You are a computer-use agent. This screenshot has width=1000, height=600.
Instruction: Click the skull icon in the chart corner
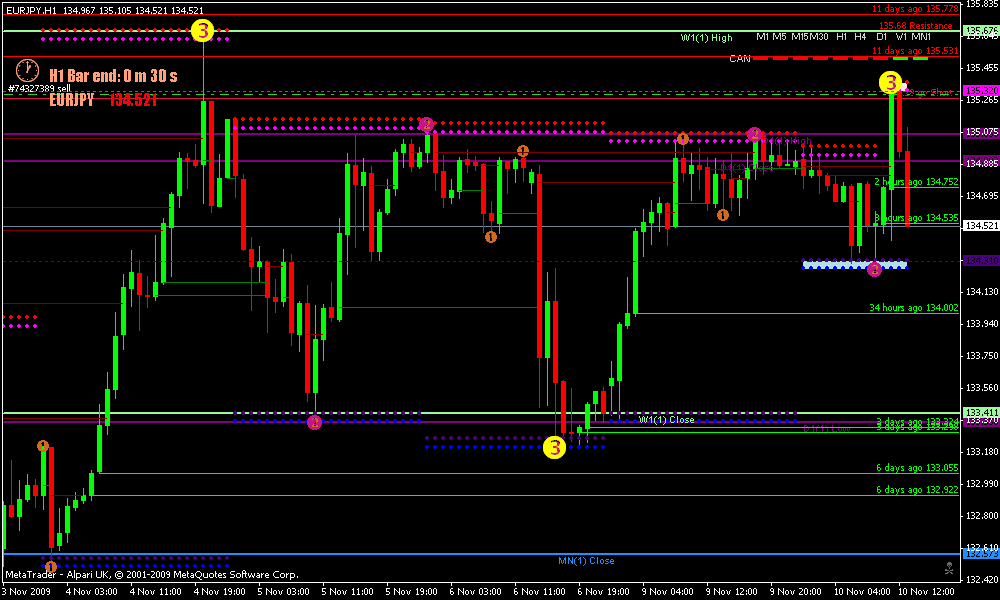coord(949,567)
